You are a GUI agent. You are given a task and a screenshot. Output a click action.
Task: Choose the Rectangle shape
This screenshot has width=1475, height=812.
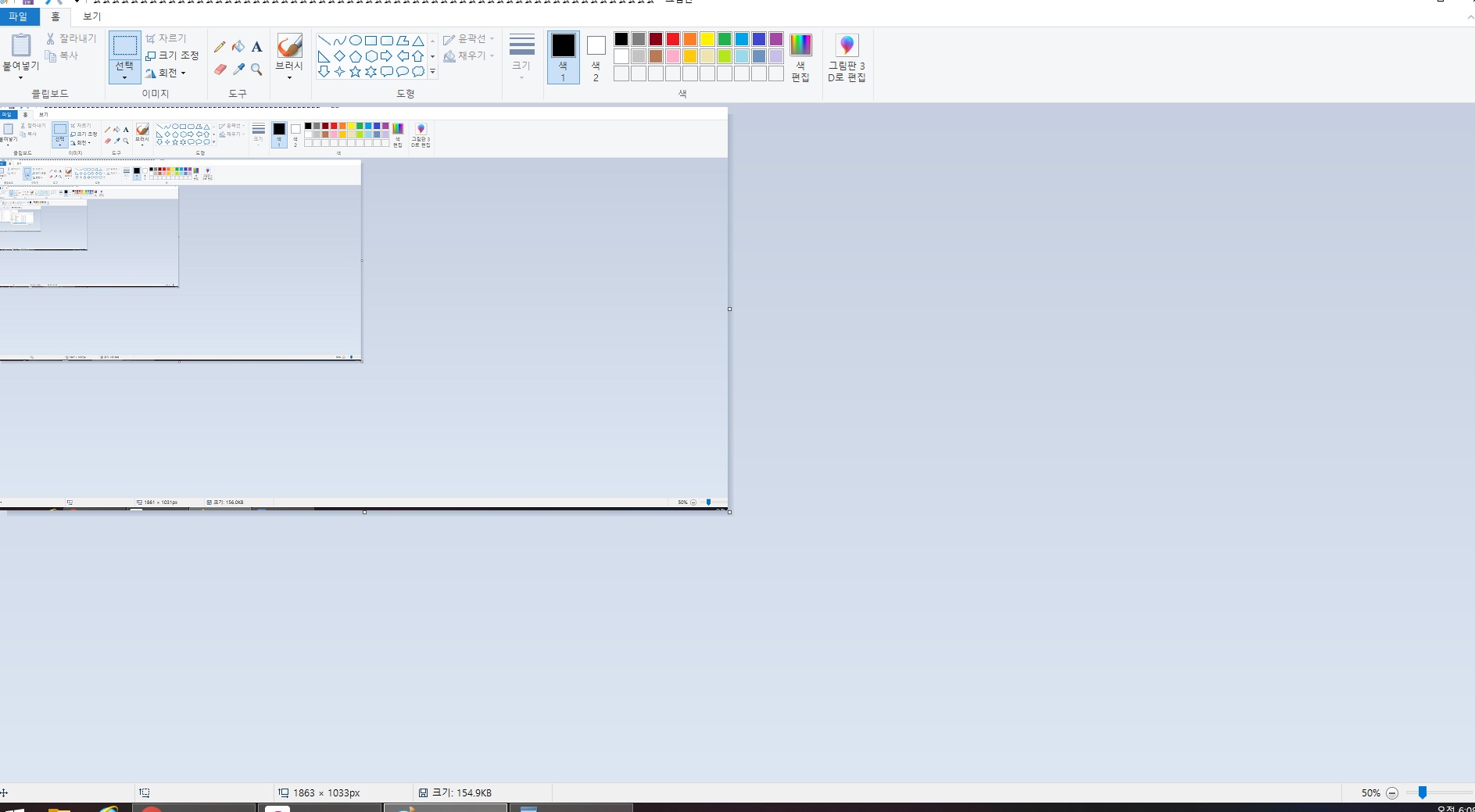coord(371,41)
